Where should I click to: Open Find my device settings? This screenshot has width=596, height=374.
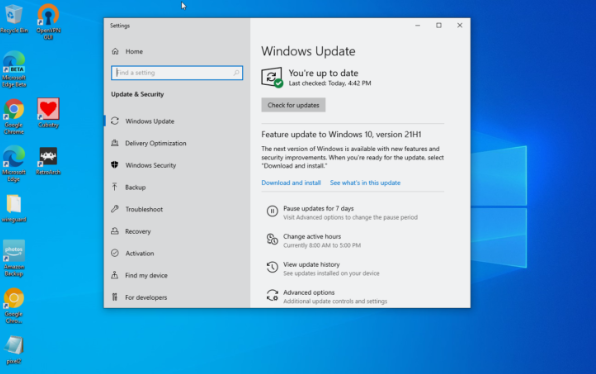[x=146, y=276]
